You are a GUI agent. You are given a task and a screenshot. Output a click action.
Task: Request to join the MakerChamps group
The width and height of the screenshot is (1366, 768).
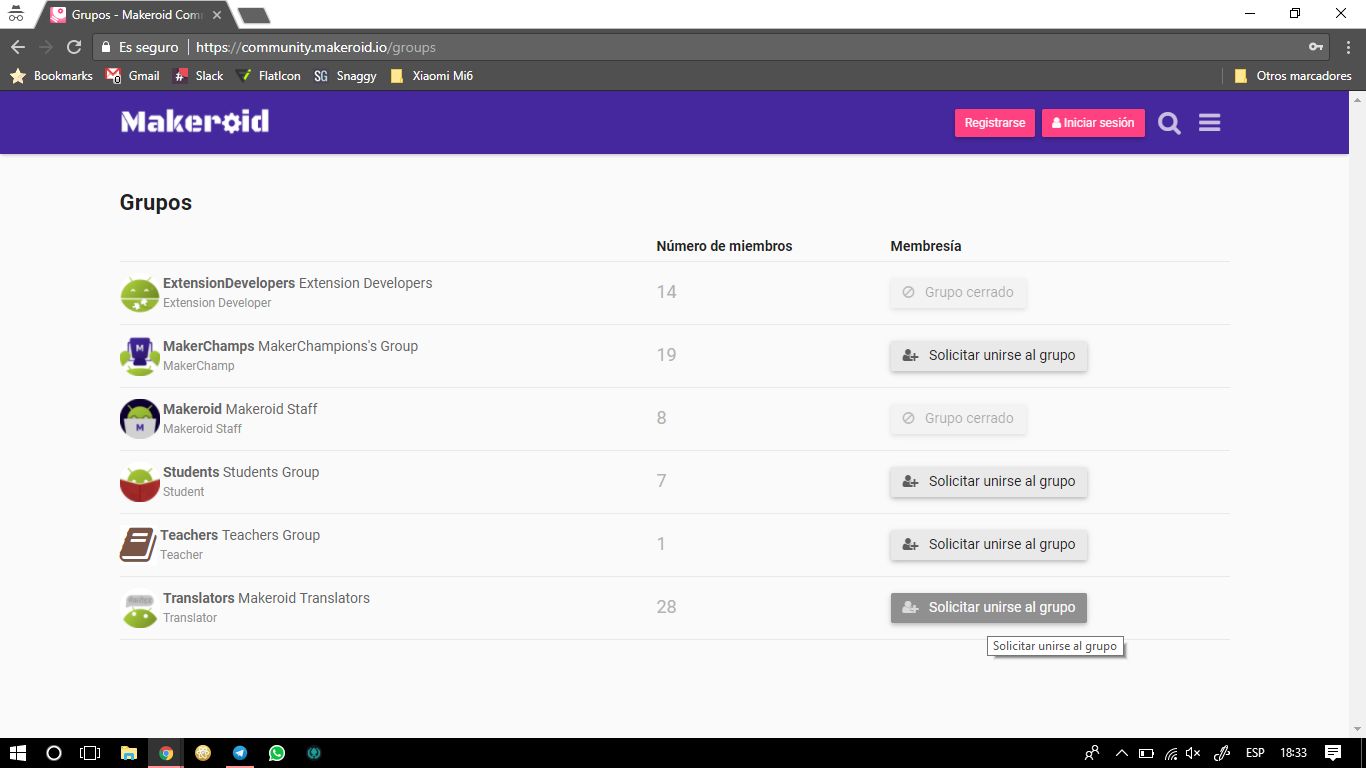988,356
